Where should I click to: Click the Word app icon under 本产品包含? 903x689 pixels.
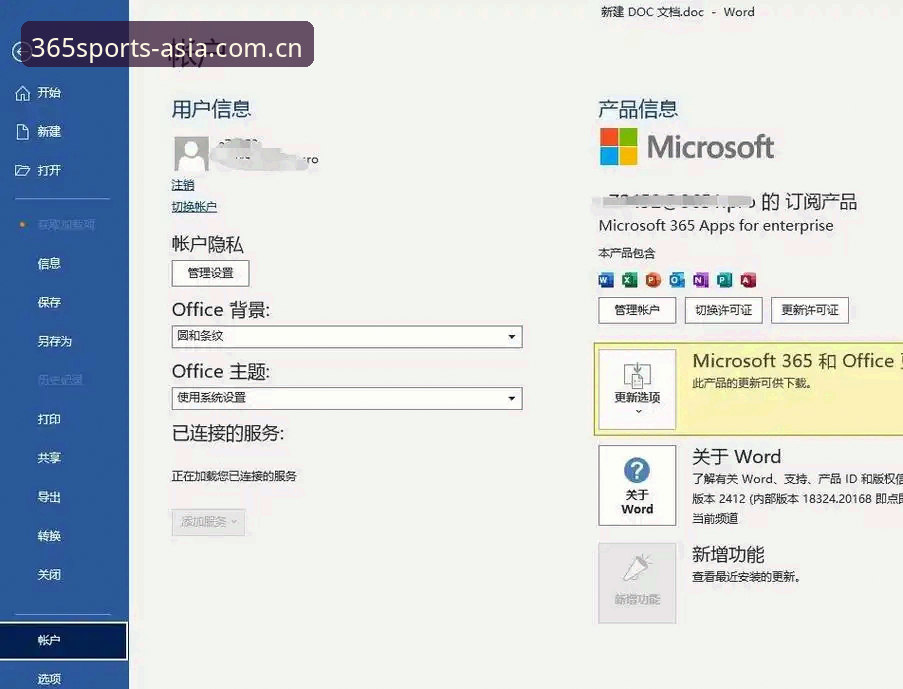pos(606,280)
